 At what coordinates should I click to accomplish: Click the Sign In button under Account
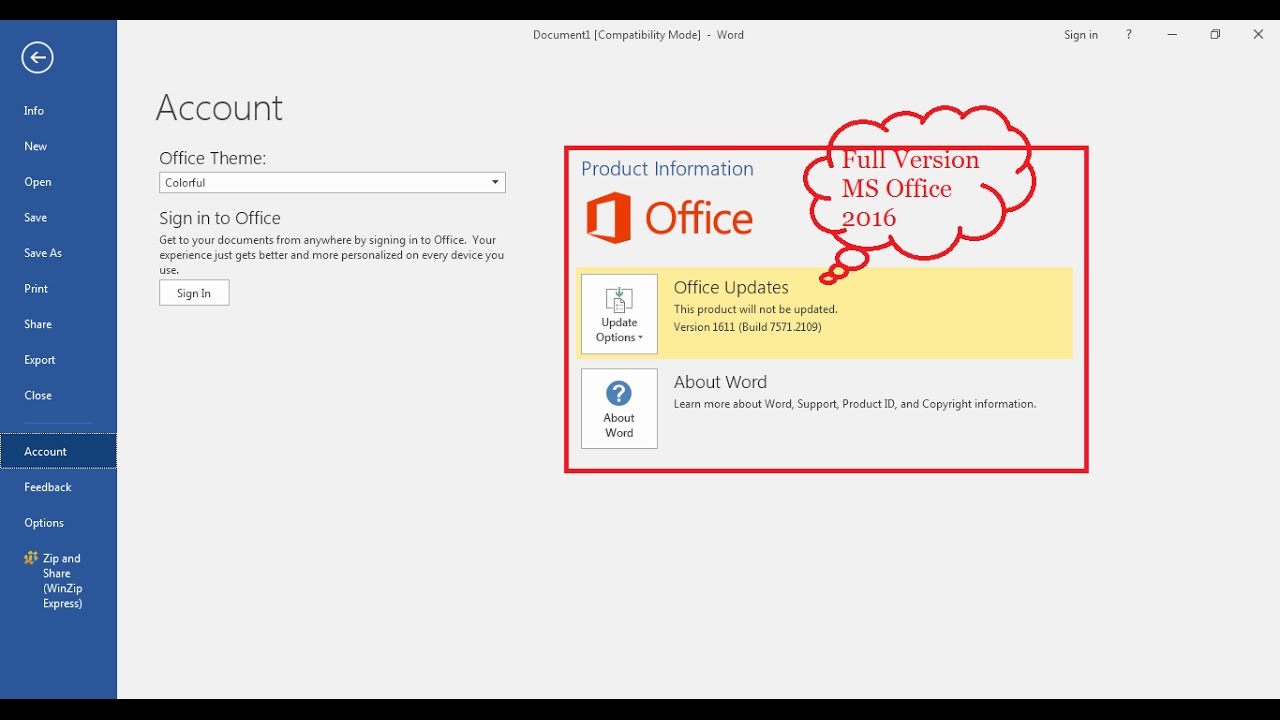[x=194, y=293]
